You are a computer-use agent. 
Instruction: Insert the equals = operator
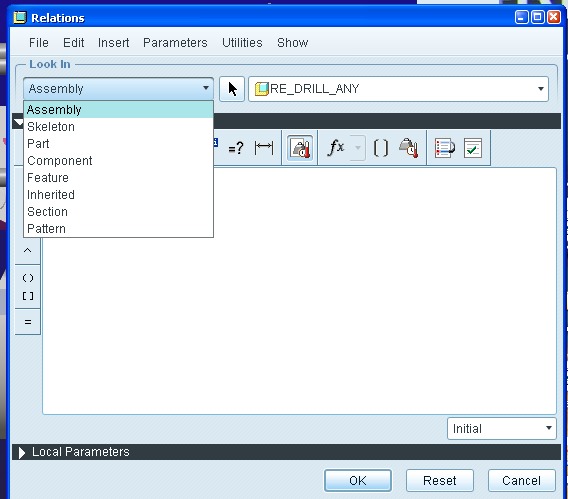(x=28, y=322)
